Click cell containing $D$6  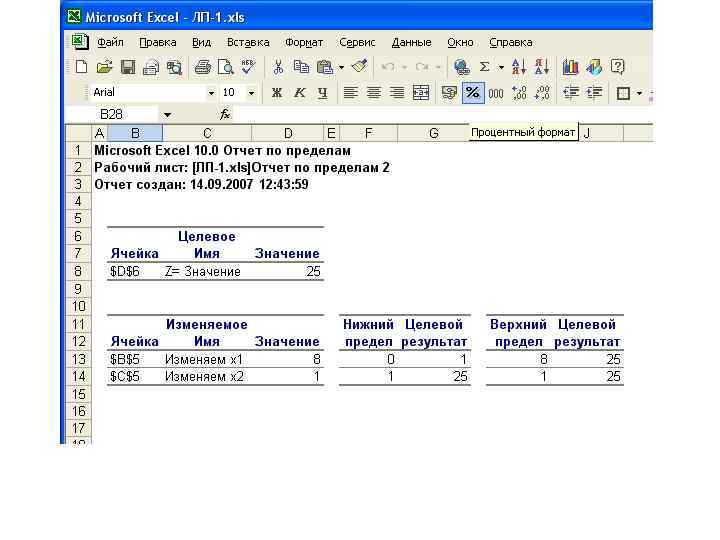click(x=135, y=271)
